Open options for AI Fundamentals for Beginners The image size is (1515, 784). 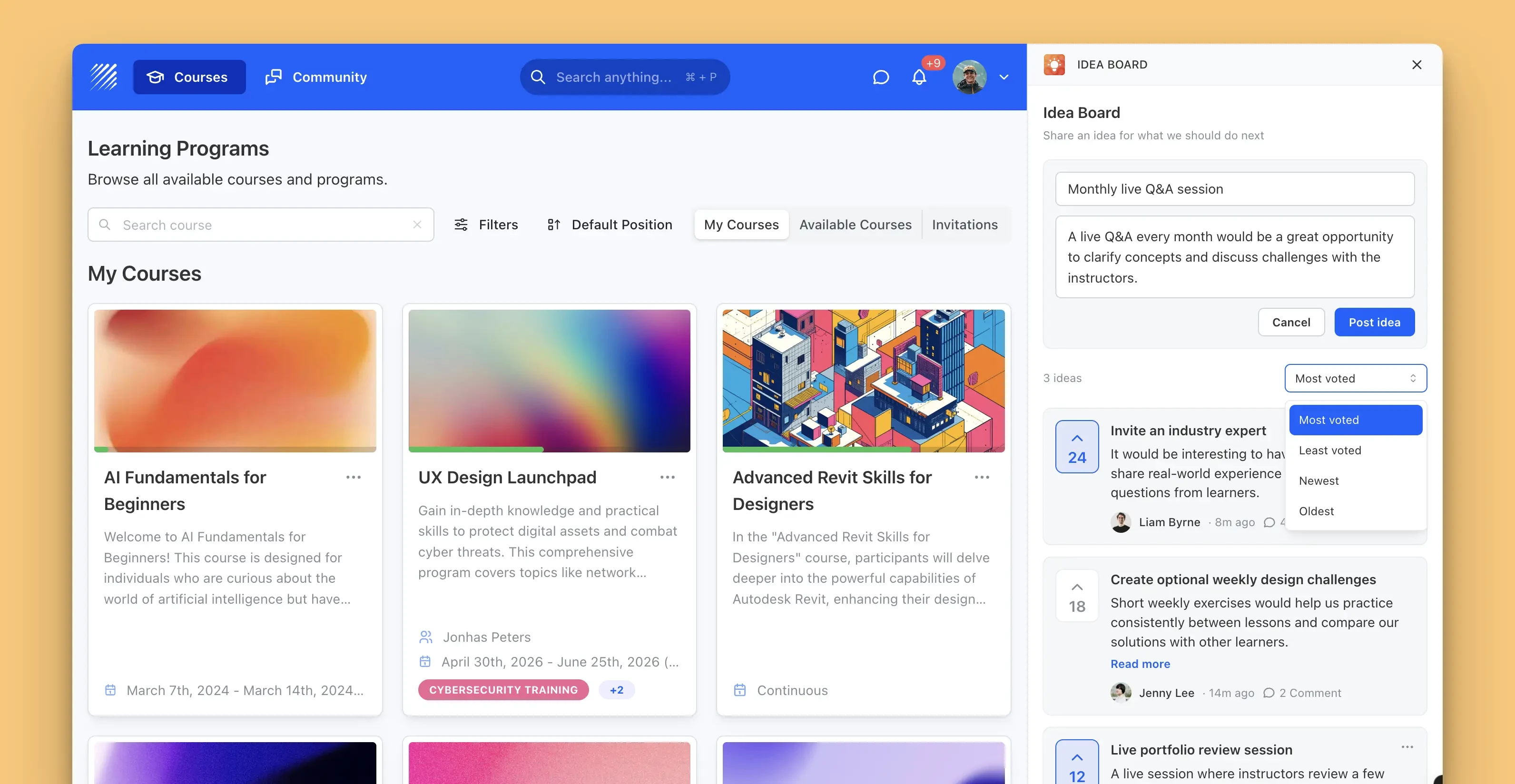354,477
